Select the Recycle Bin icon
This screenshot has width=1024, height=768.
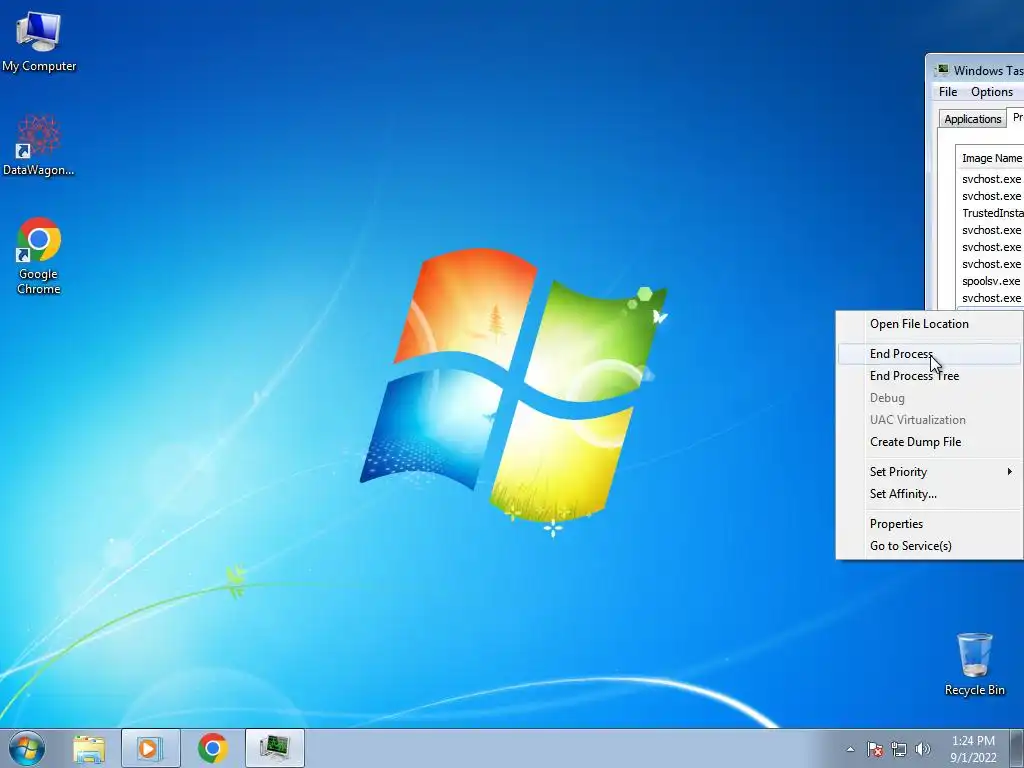tap(974, 664)
